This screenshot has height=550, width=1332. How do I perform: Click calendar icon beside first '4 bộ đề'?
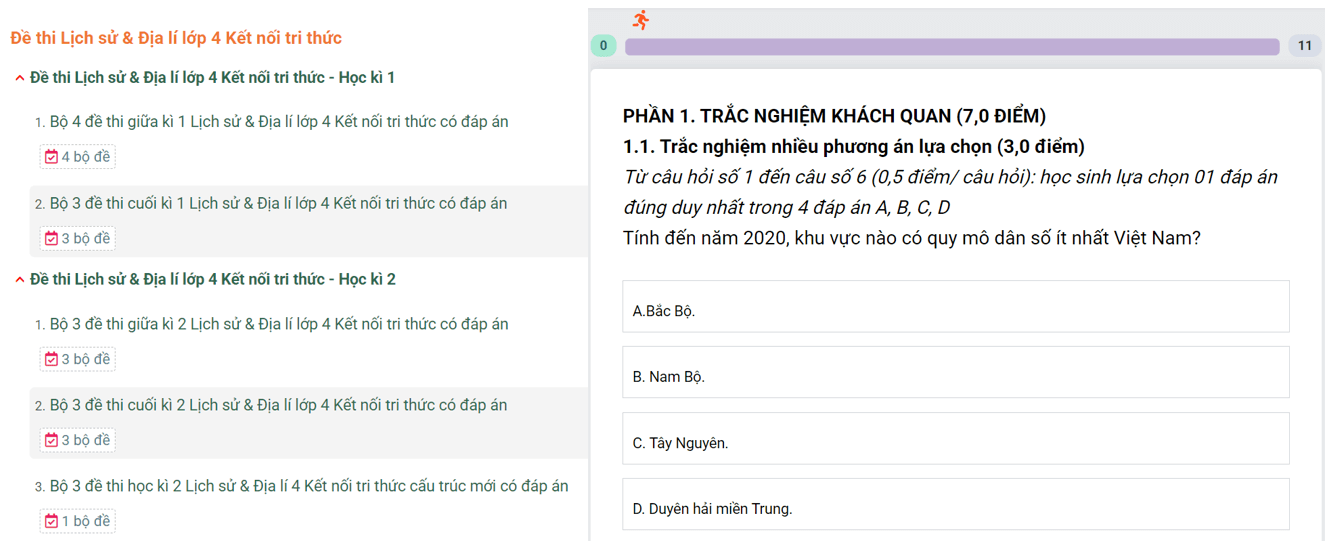[51, 157]
